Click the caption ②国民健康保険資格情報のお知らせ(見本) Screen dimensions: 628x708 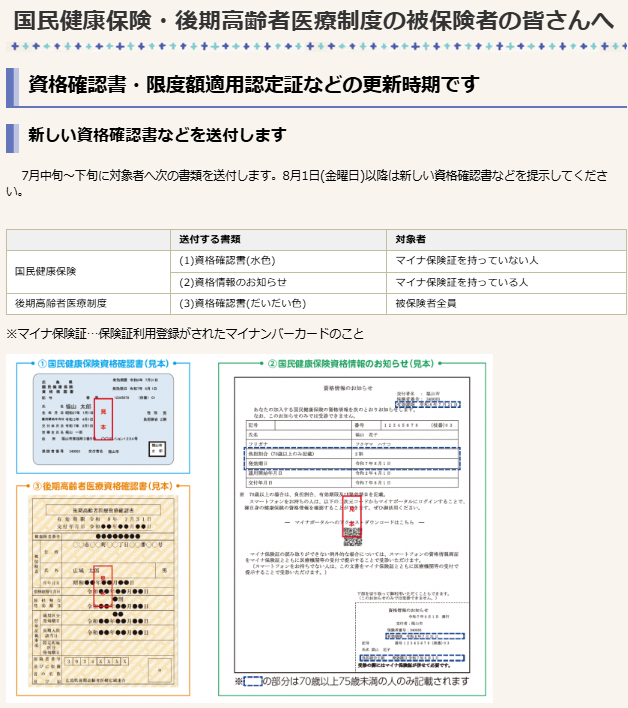tap(351, 364)
